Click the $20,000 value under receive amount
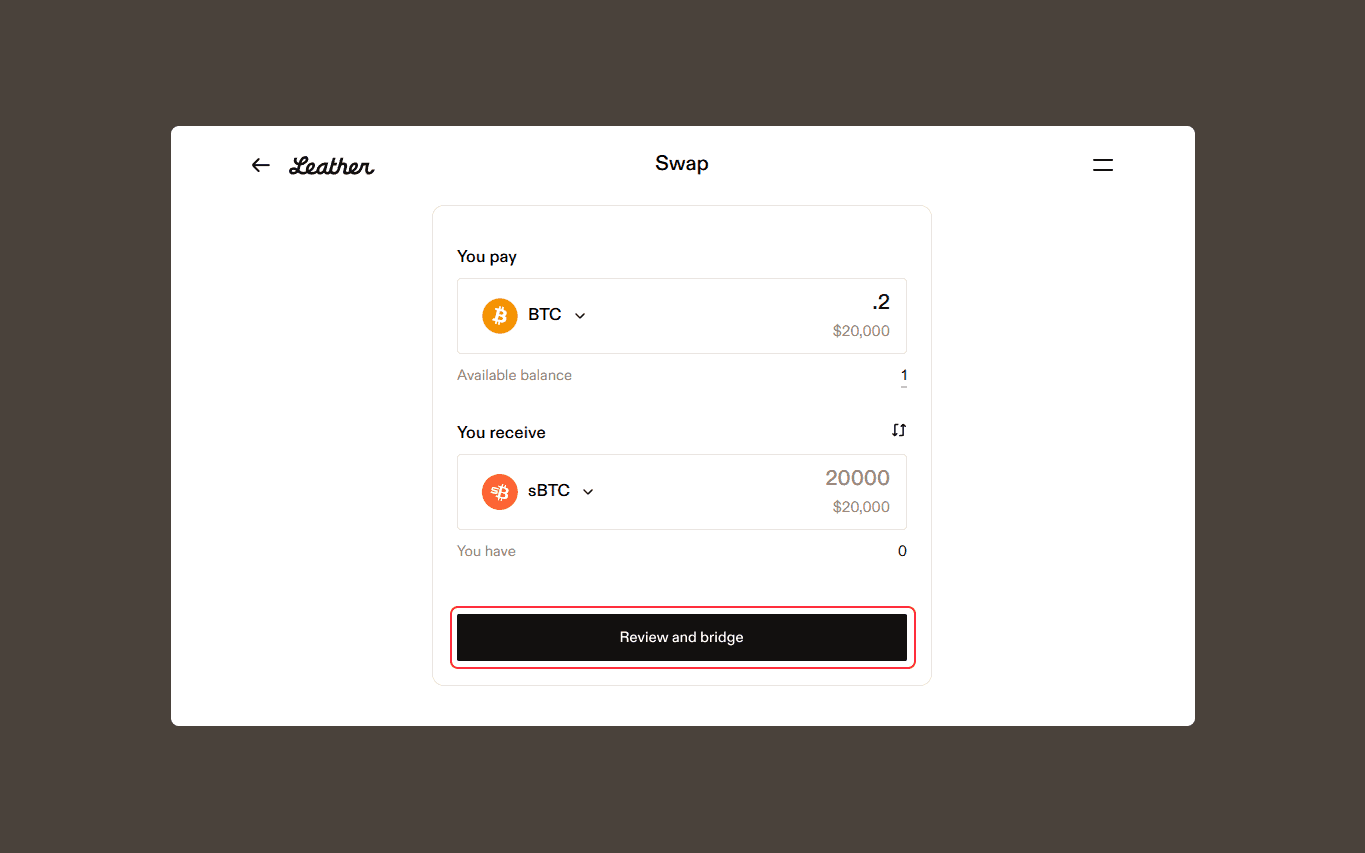The height and width of the screenshot is (853, 1365). [861, 507]
